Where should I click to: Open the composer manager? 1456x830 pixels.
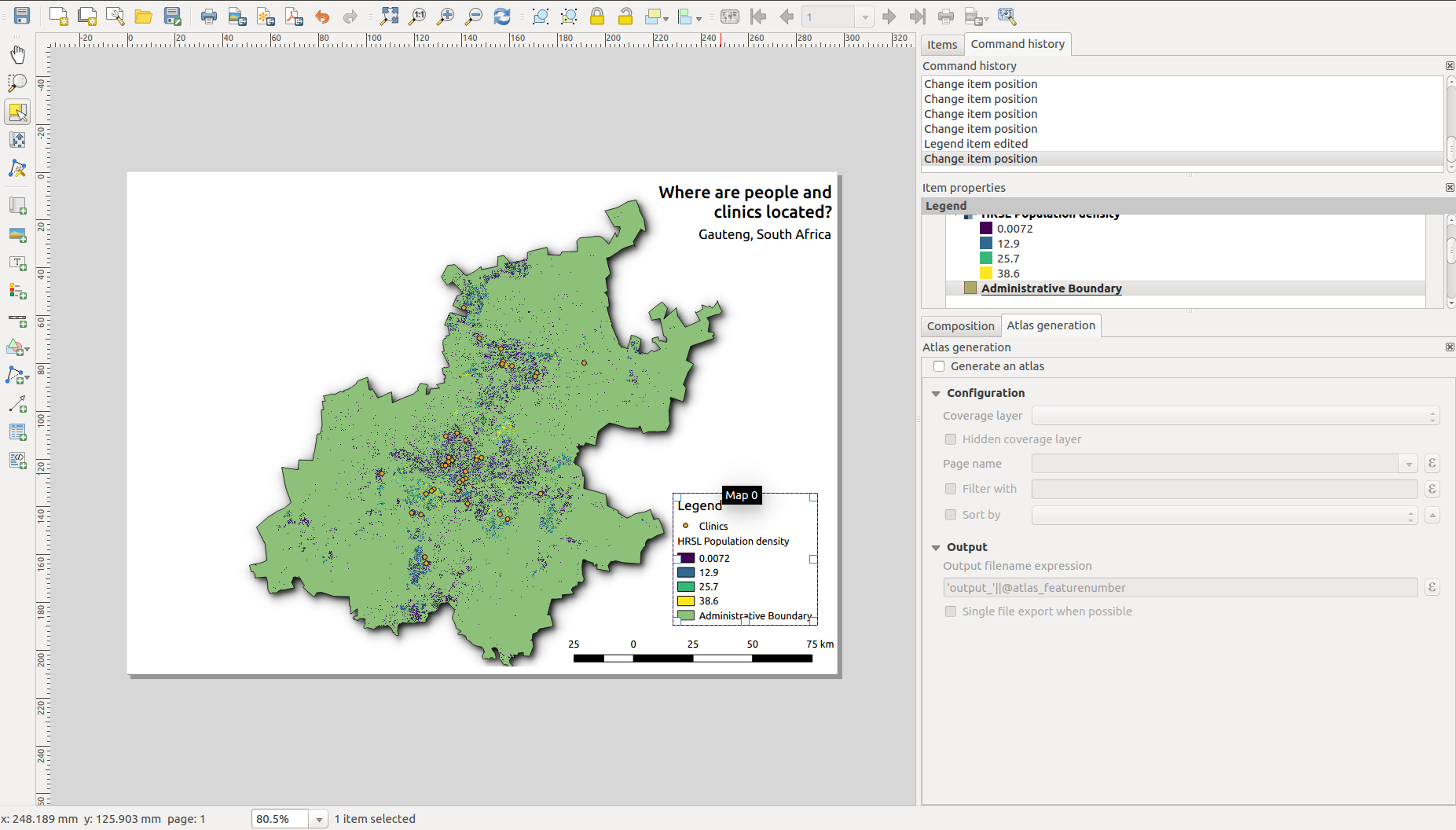pos(116,16)
